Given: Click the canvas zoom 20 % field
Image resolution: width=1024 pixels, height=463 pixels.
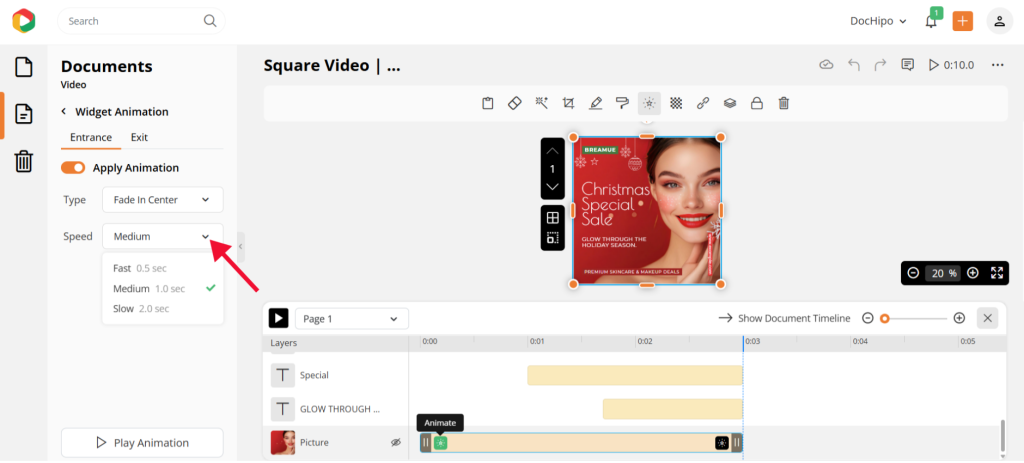Looking at the screenshot, I should (942, 273).
